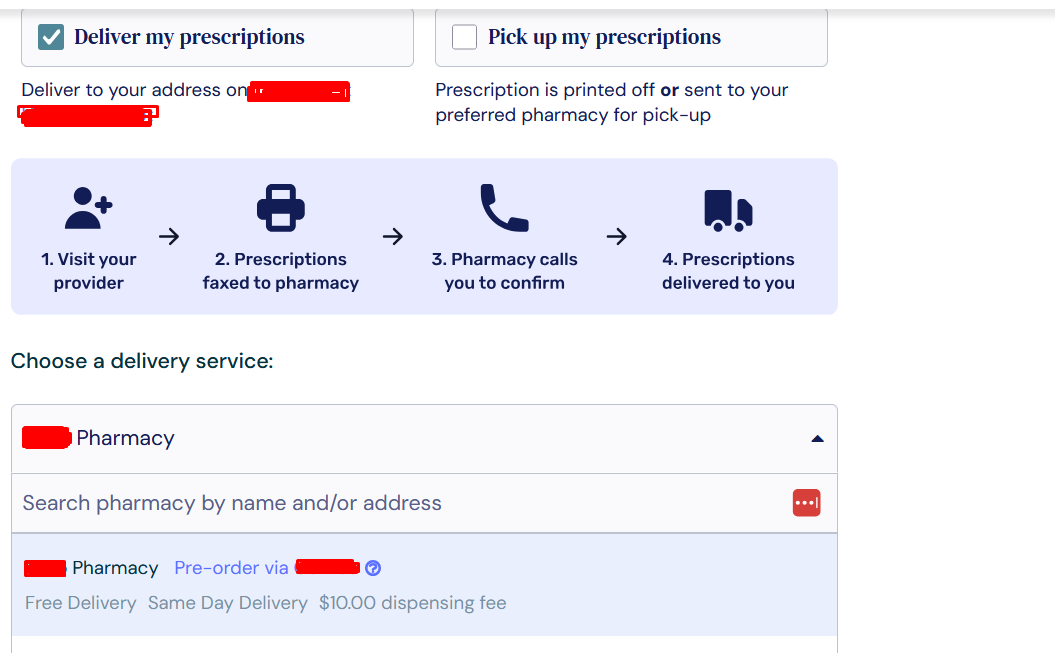Click the arrow between steps 3 and 4

tap(616, 237)
